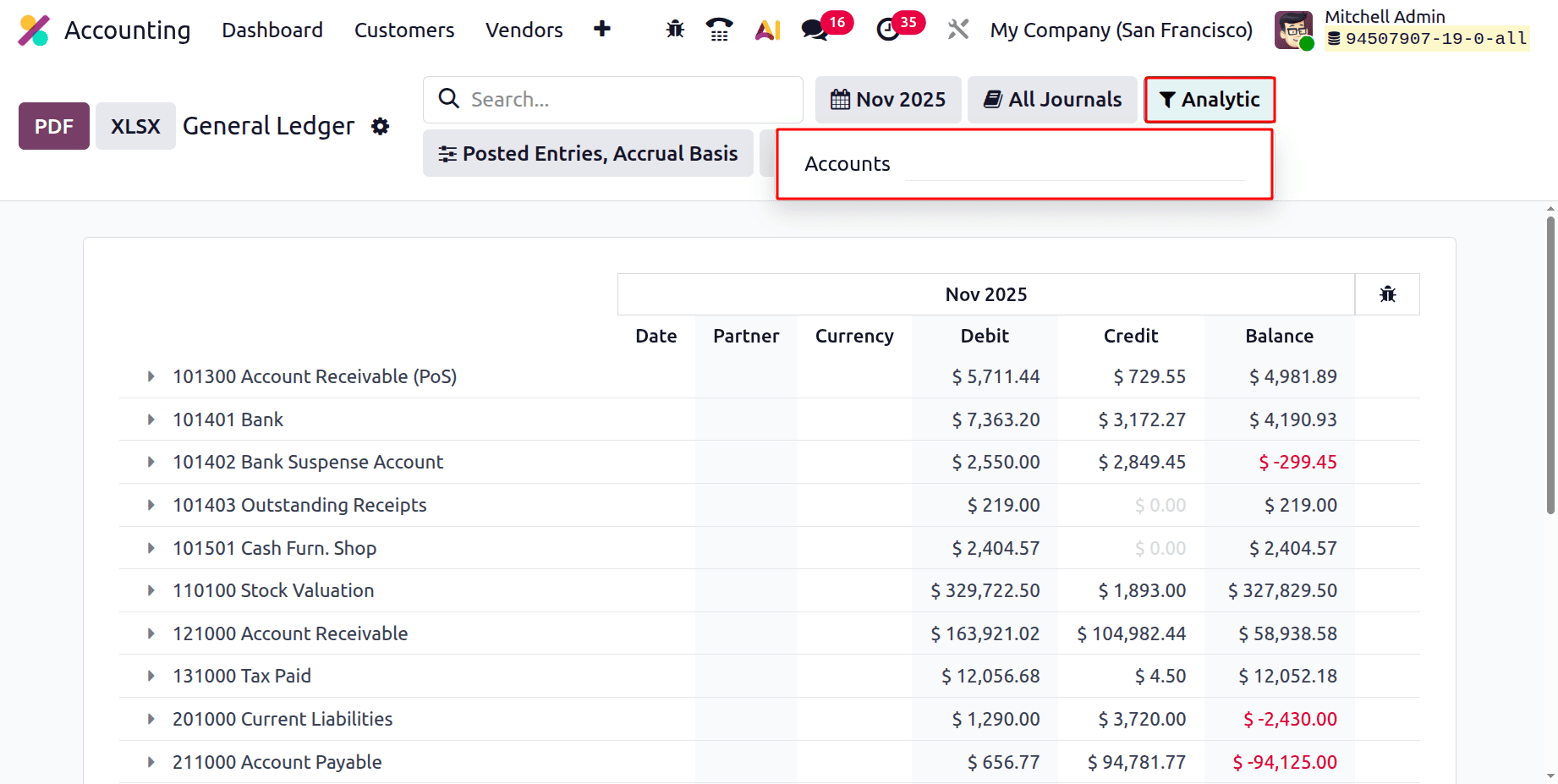The image size is (1558, 784).
Task: Expand 211000 Account Payable
Action: tap(151, 762)
